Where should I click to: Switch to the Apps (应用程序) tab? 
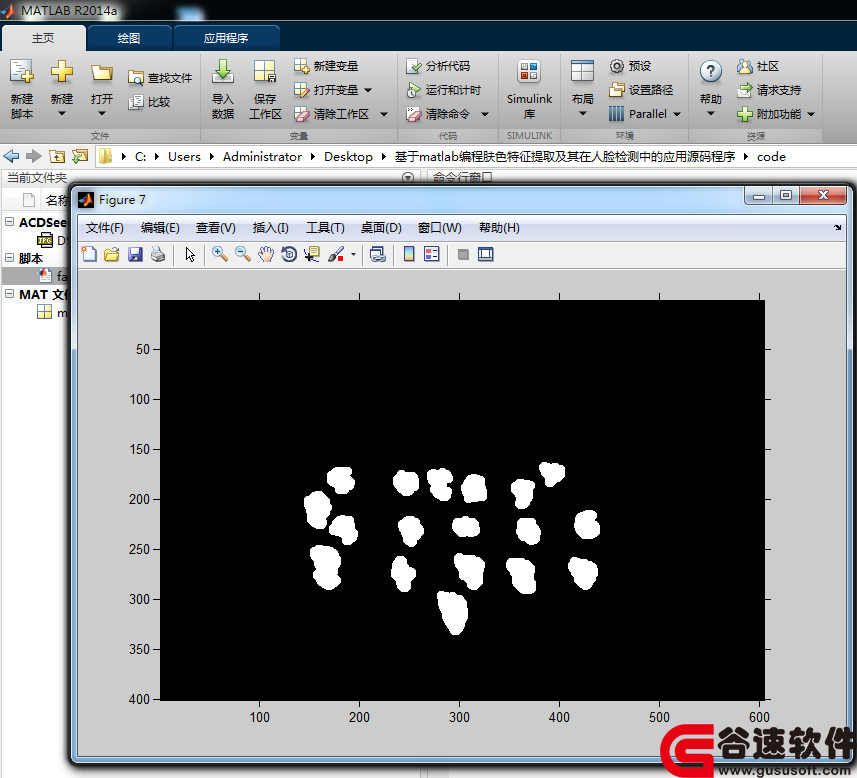point(226,38)
